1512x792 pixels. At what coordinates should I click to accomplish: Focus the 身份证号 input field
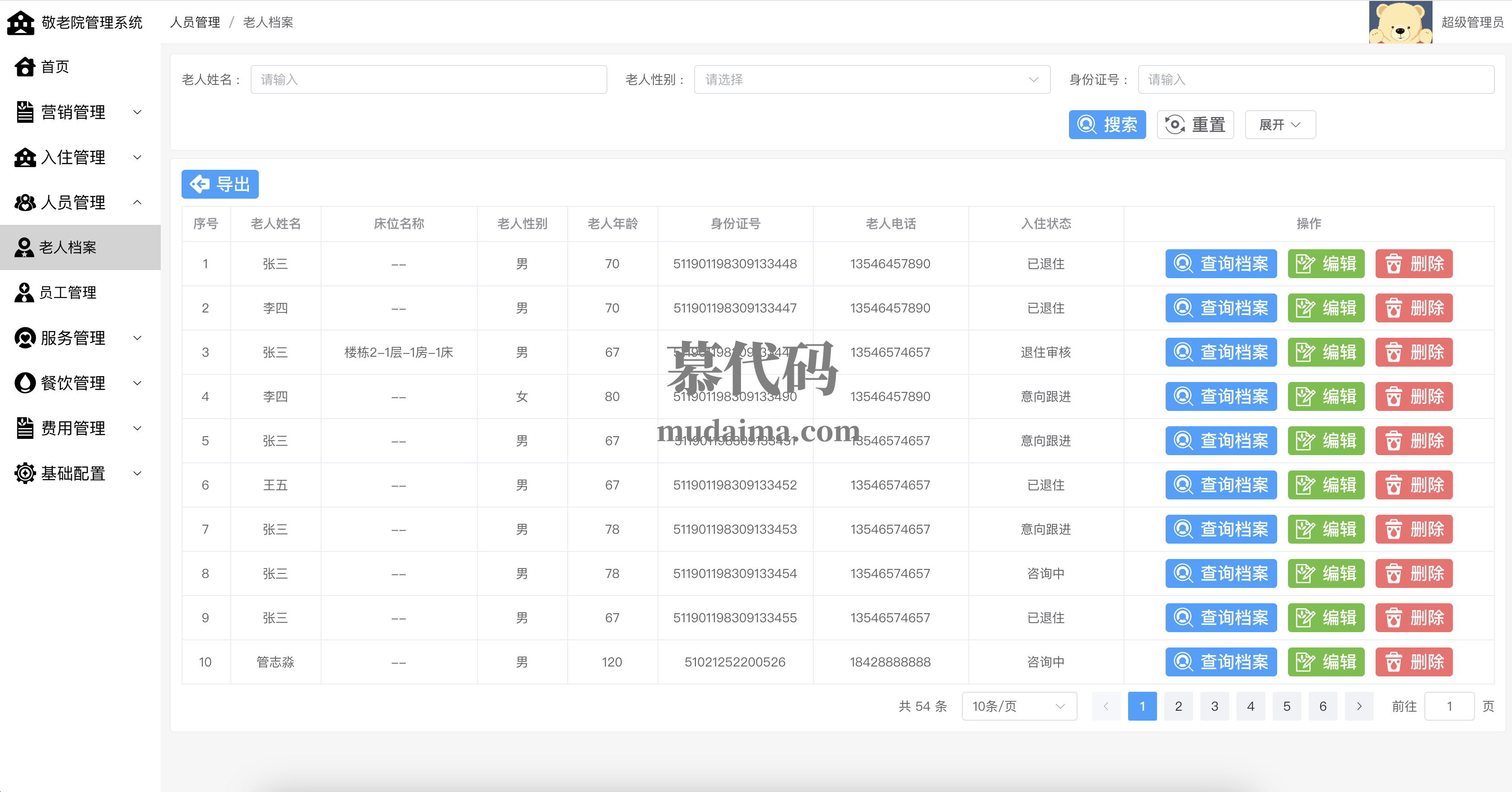[x=1316, y=80]
